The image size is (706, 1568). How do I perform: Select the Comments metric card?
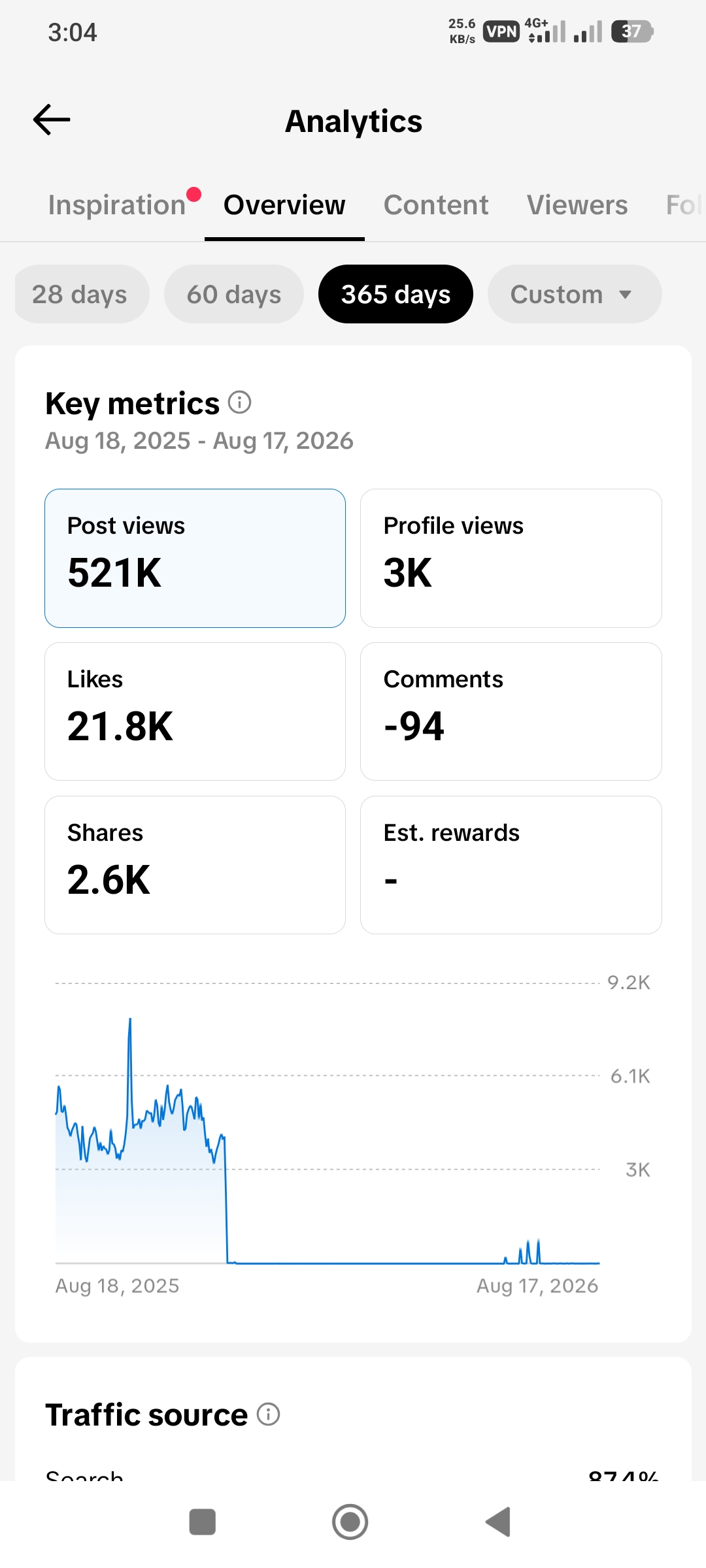pos(511,711)
